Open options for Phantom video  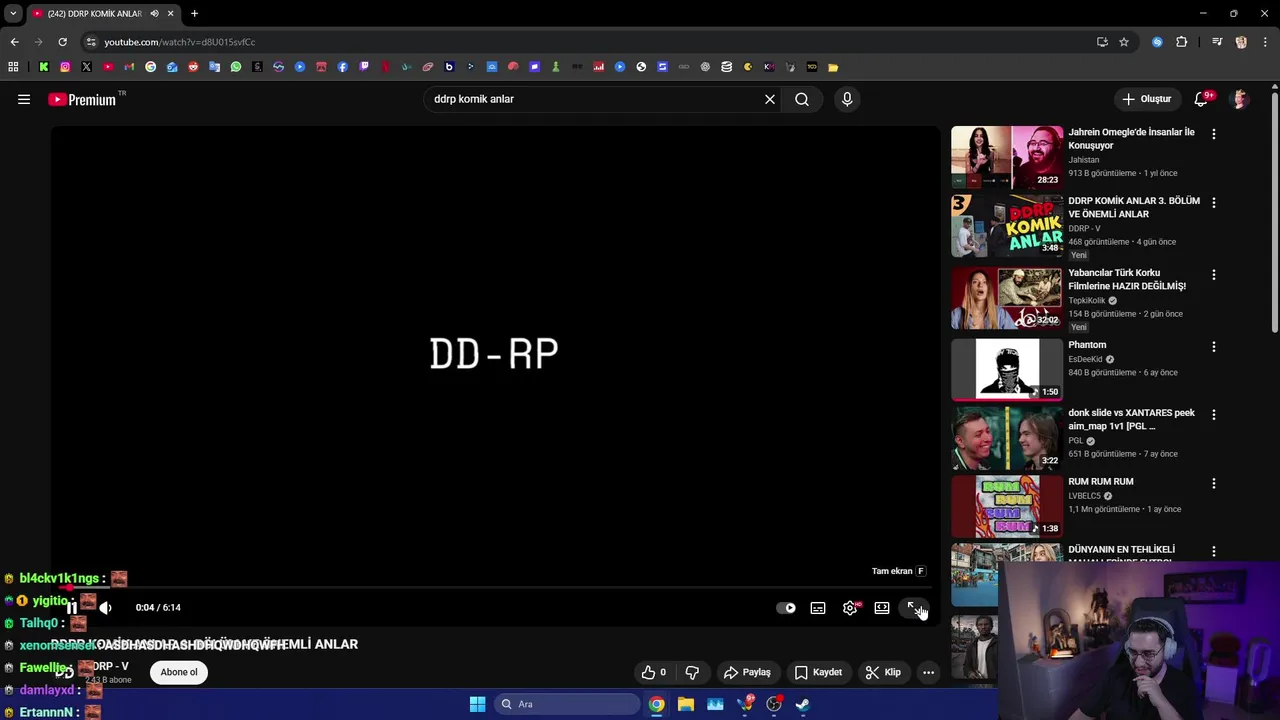point(1214,346)
